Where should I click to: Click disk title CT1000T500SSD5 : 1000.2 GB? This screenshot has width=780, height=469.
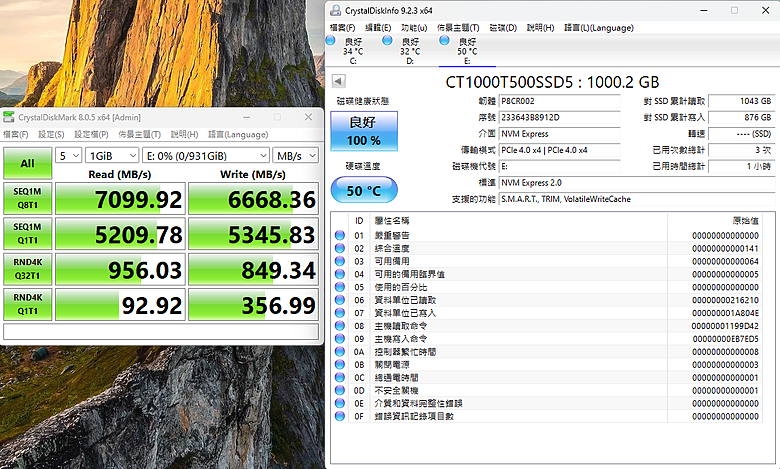click(x=552, y=82)
